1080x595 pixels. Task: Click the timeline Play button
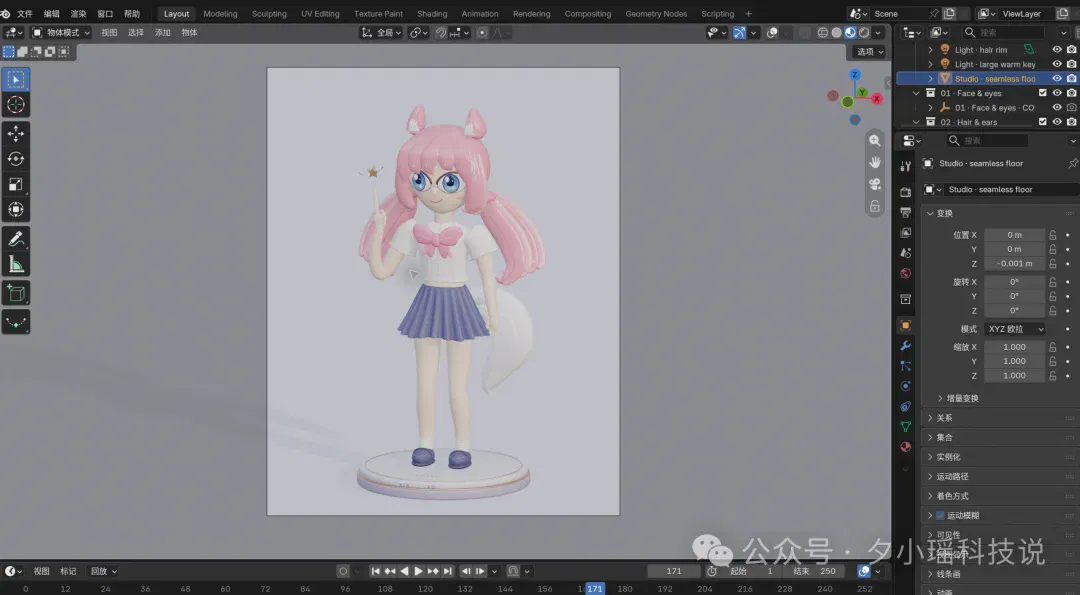point(418,571)
